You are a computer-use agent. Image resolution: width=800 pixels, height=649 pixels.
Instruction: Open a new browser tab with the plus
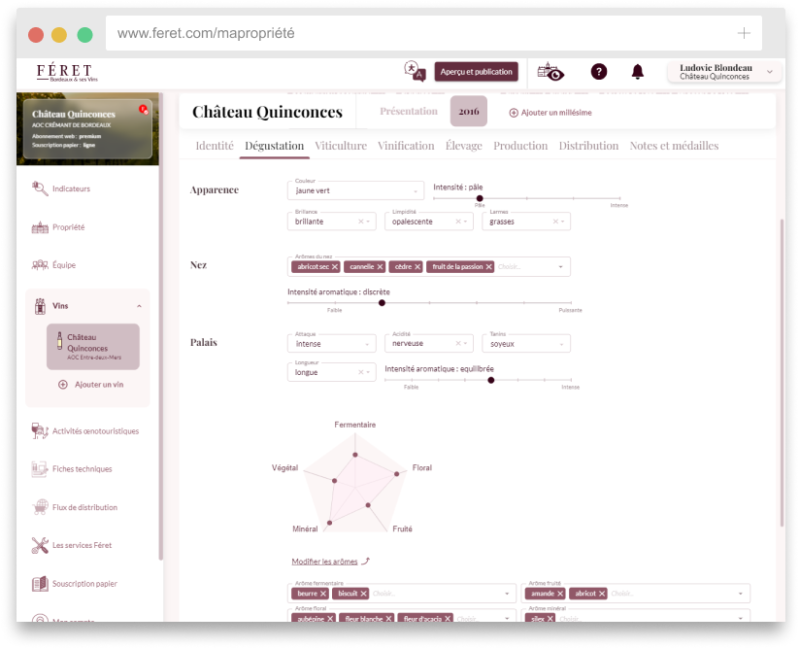pyautogui.click(x=744, y=33)
